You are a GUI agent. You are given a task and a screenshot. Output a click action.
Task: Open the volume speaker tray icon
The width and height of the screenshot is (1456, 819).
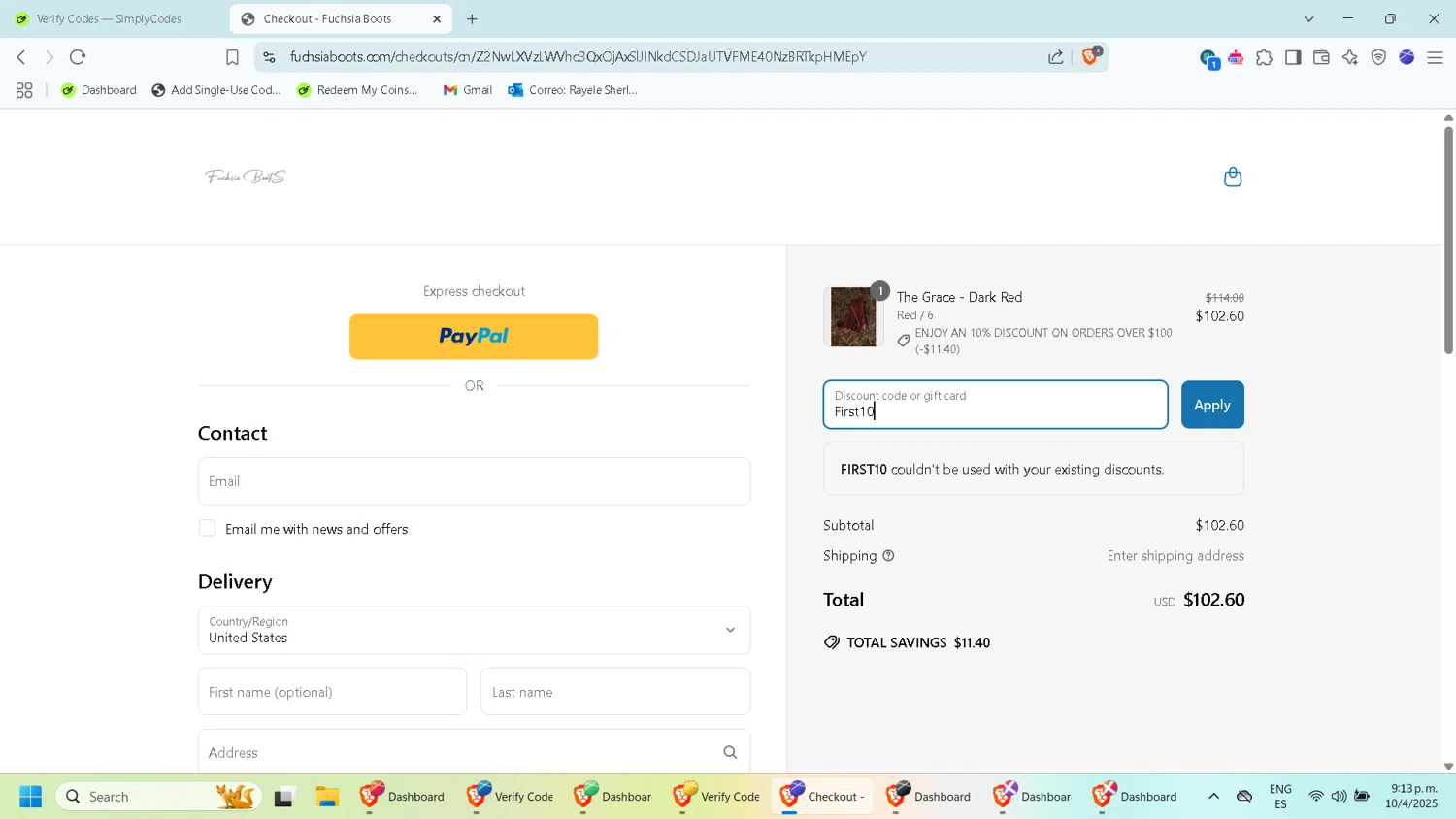click(1339, 797)
